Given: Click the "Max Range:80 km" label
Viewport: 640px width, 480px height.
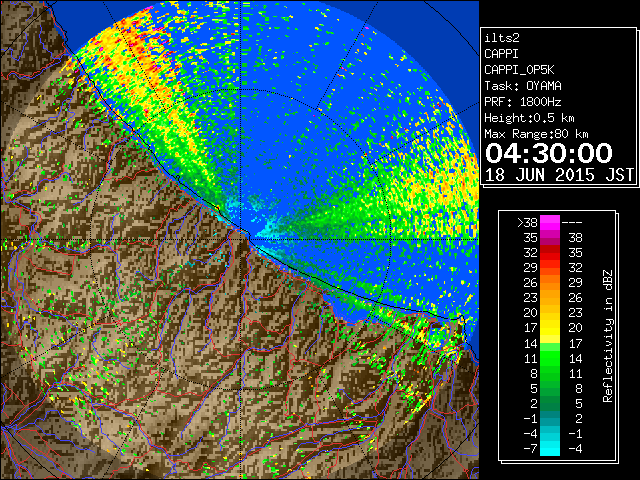Looking at the screenshot, I should tap(536, 134).
